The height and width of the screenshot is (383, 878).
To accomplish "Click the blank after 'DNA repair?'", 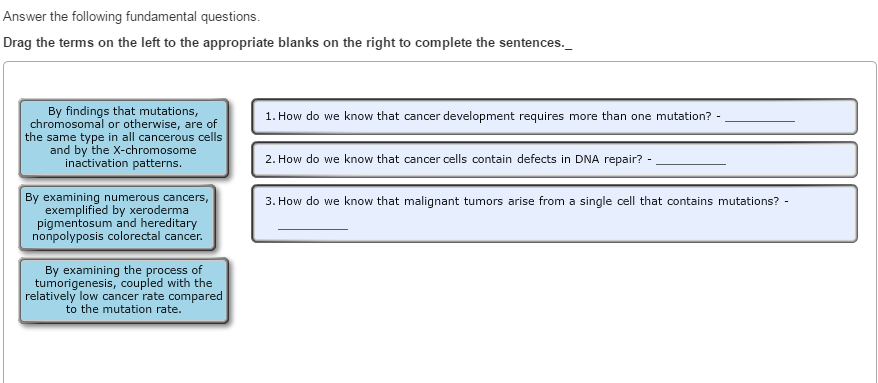I will point(690,160).
